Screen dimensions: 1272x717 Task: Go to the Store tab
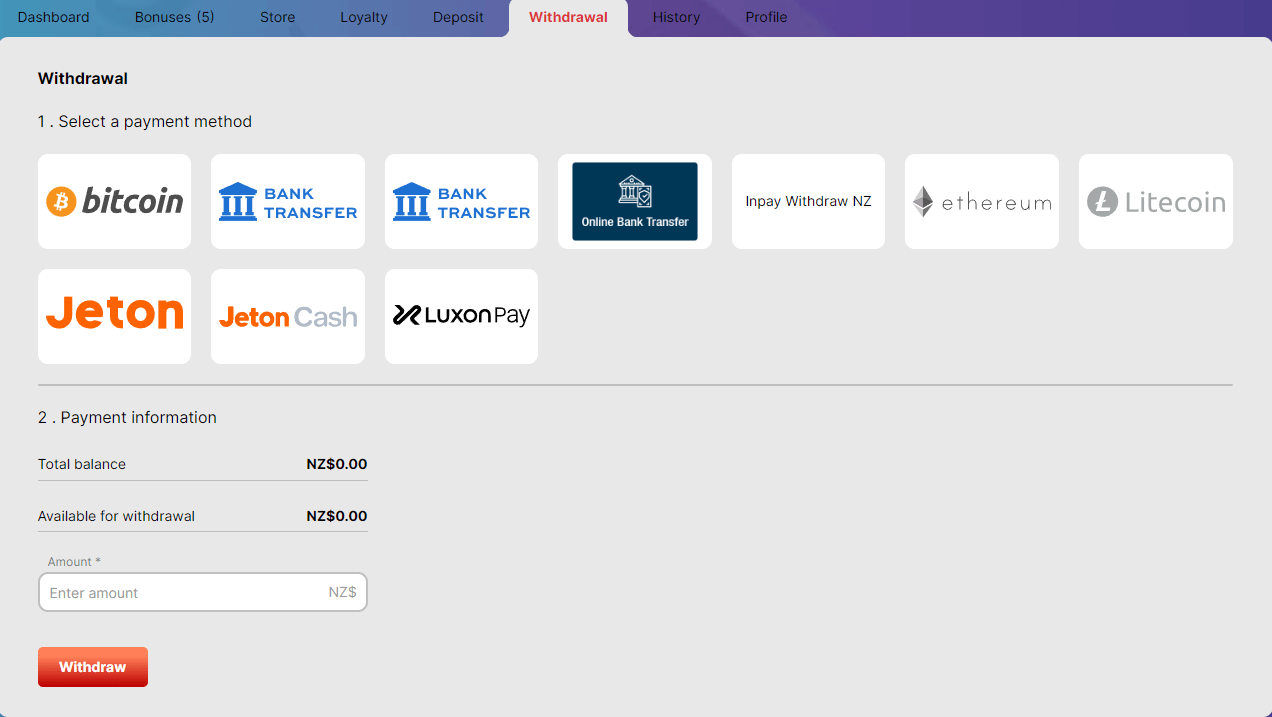point(278,17)
